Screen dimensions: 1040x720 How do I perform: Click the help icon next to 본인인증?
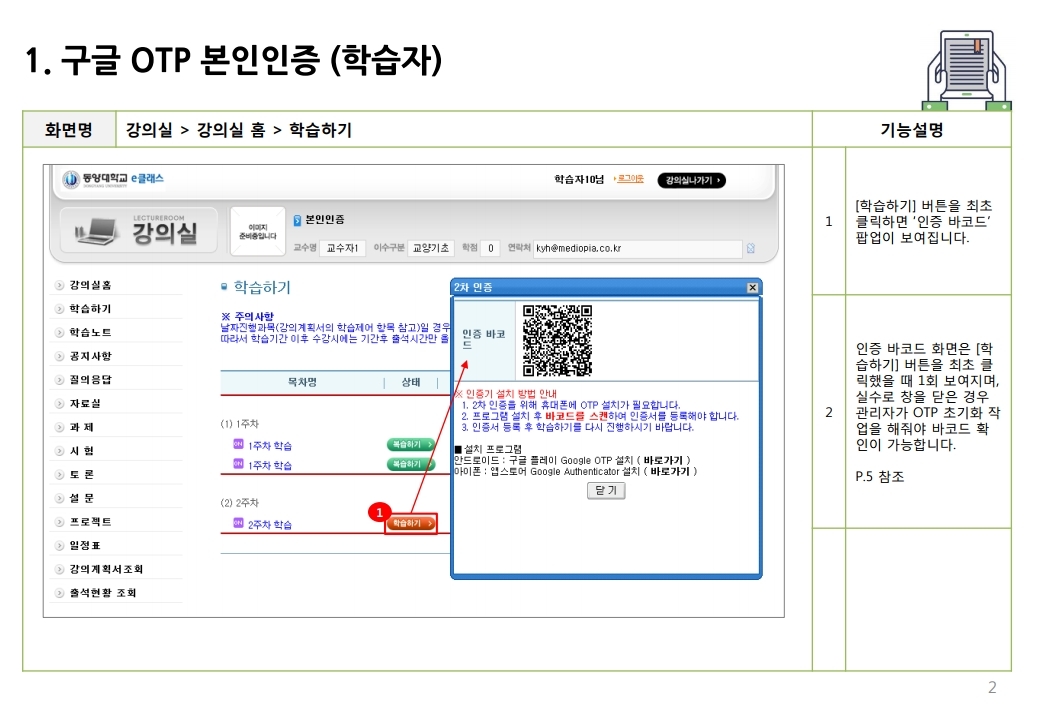tap(297, 220)
